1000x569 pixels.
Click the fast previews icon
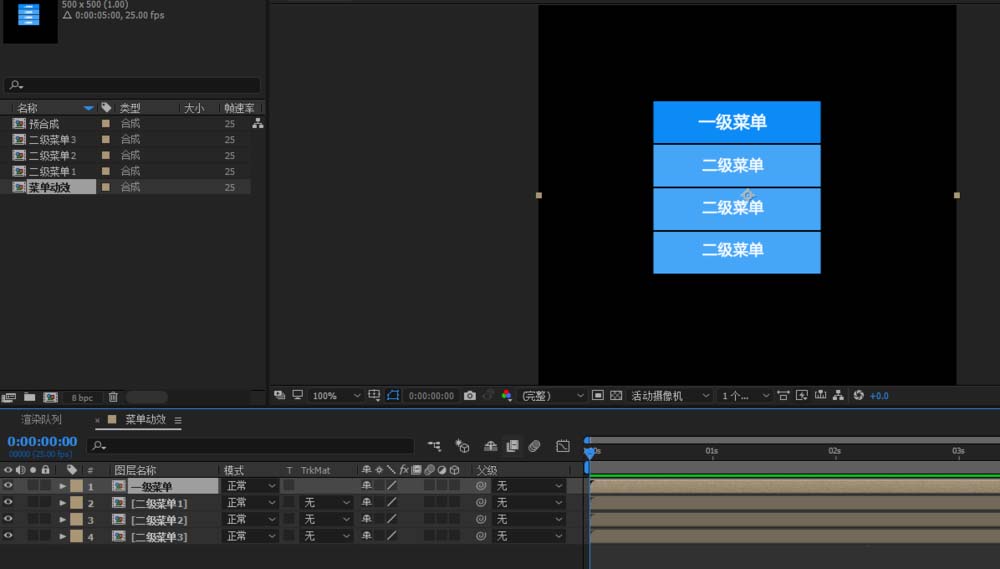[x=802, y=395]
